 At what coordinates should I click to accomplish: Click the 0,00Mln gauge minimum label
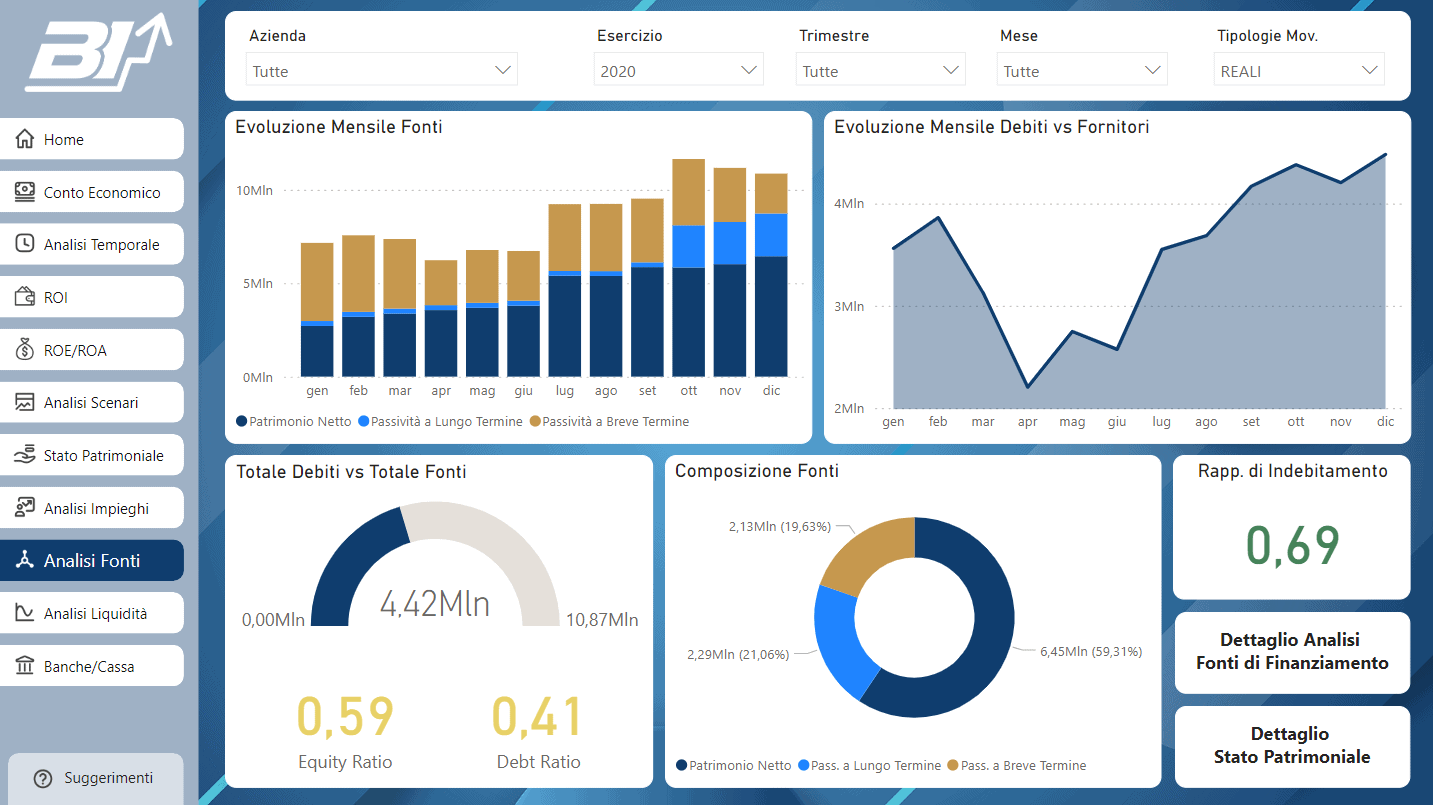(x=273, y=620)
